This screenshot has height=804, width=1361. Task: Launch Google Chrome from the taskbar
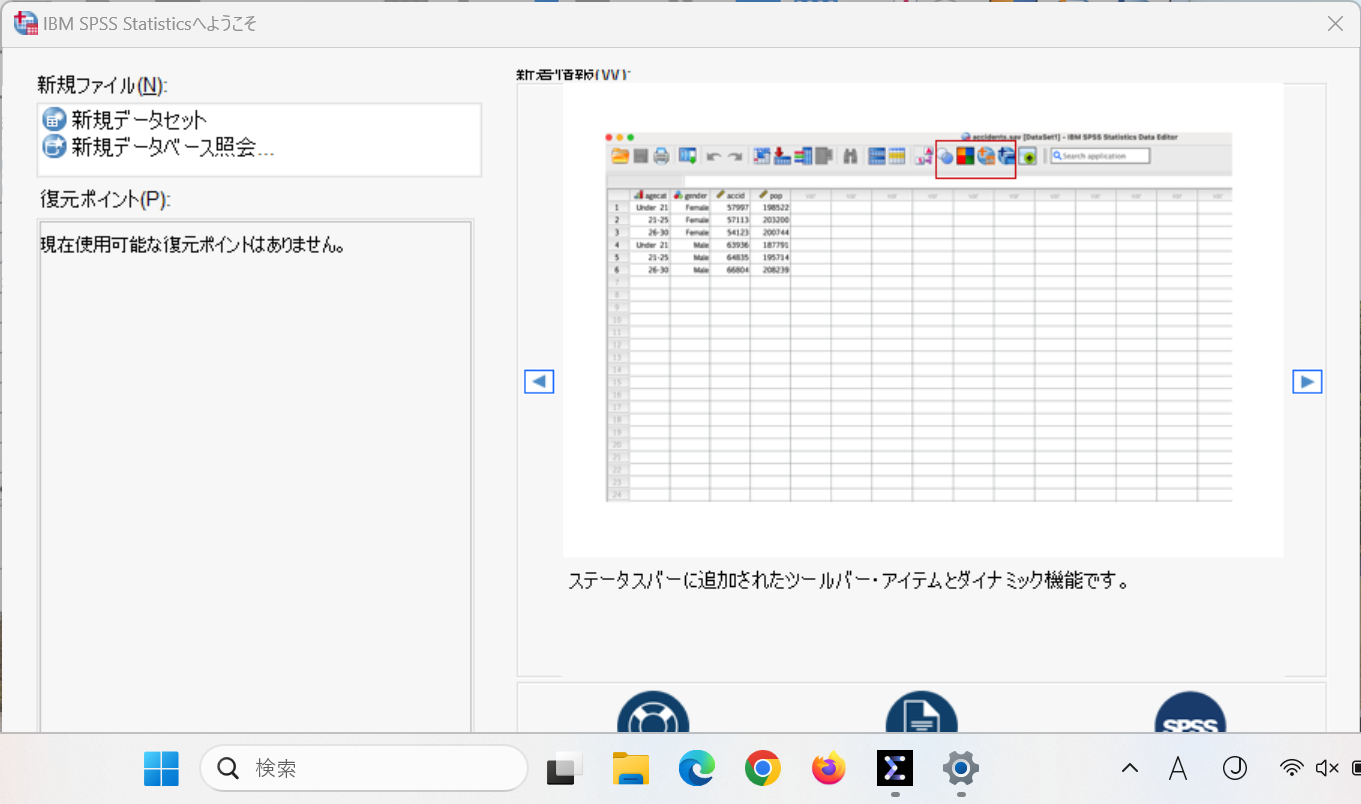(763, 769)
